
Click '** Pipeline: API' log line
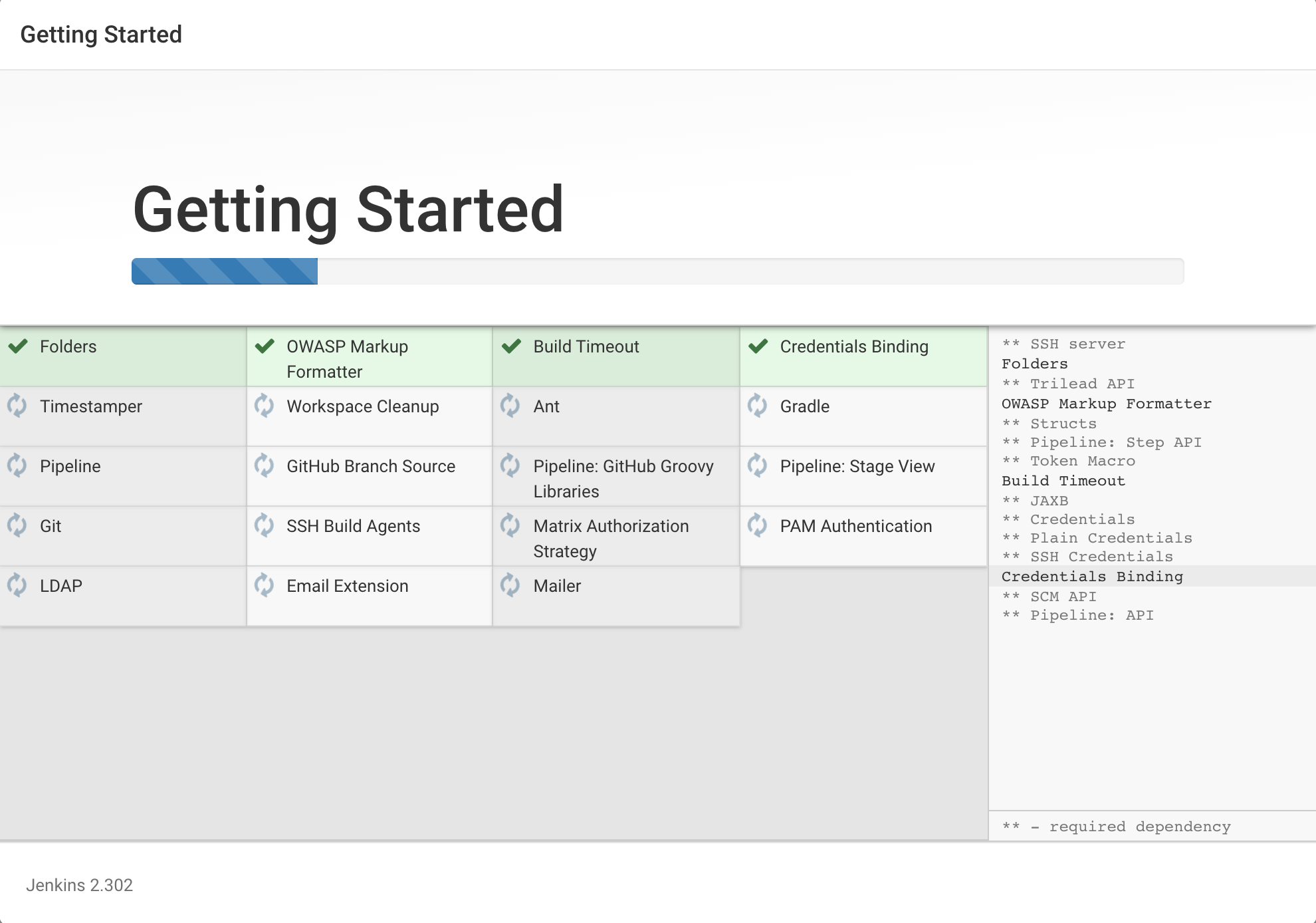coord(1077,615)
